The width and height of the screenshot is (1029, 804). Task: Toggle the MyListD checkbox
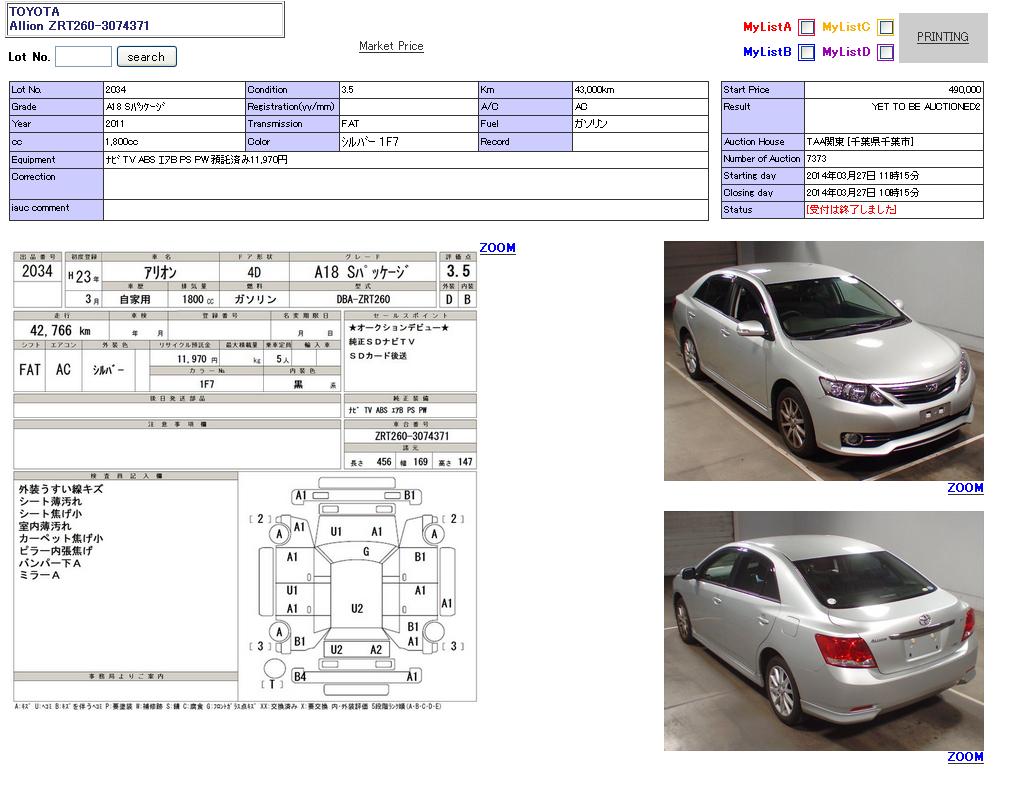tap(885, 53)
